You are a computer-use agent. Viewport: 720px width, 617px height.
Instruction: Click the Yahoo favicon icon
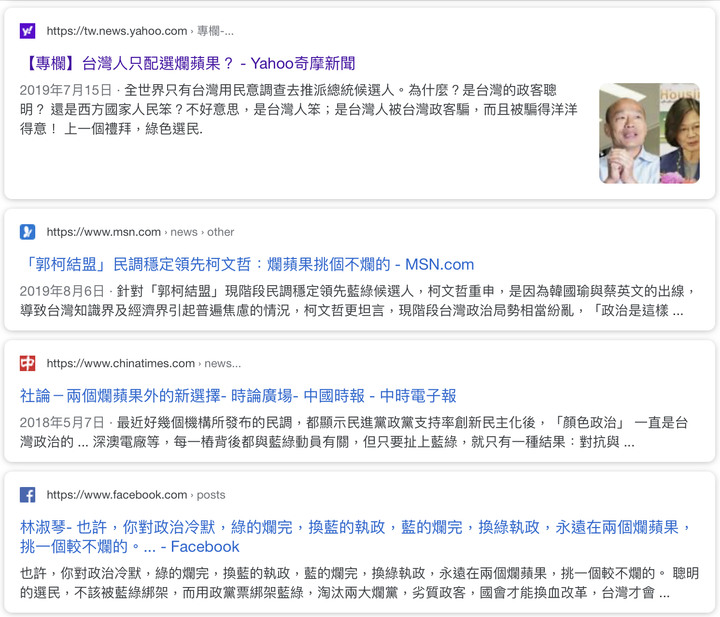[x=28, y=31]
